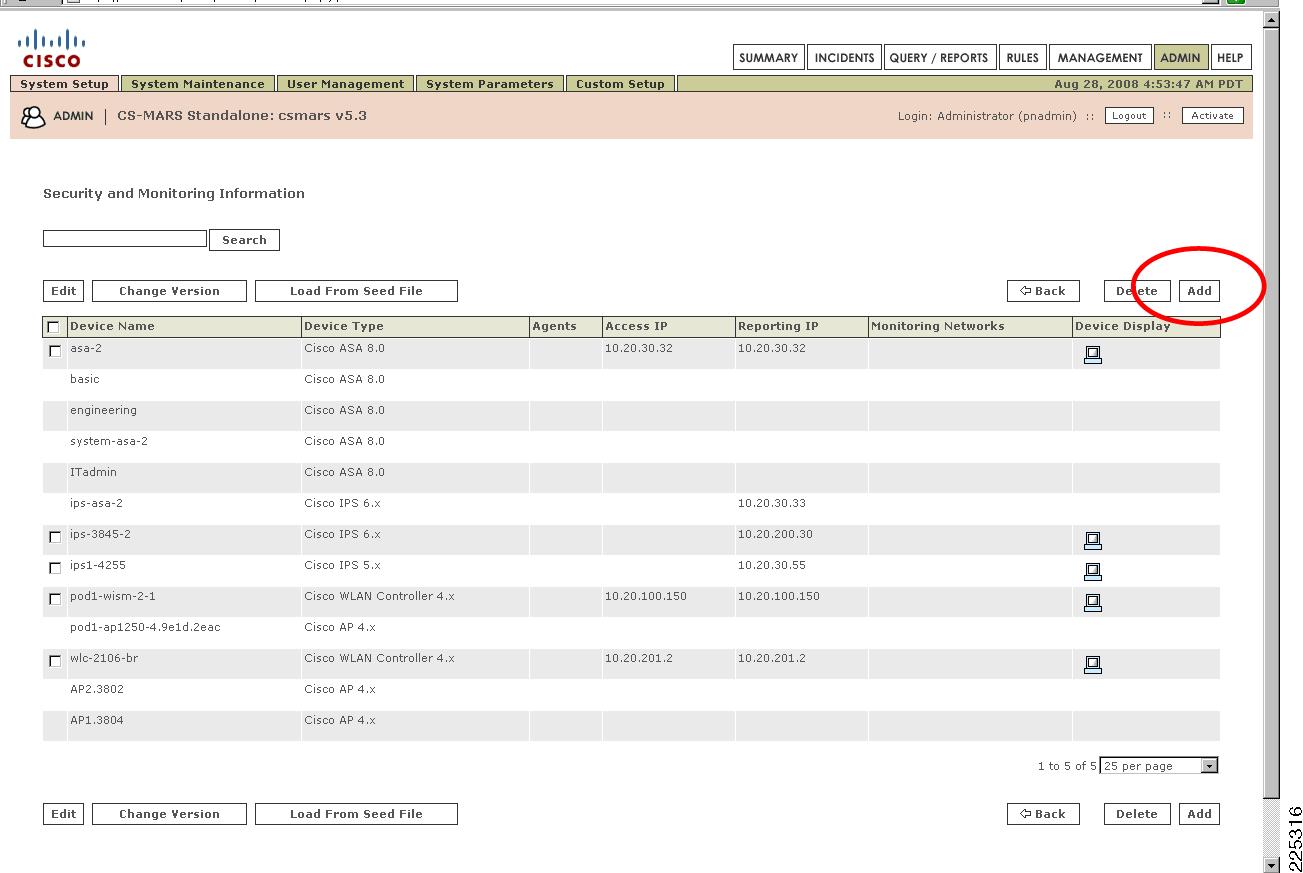Viewport: 1303px width, 873px height.
Task: Open the Custom Setup subtab
Action: coord(621,84)
